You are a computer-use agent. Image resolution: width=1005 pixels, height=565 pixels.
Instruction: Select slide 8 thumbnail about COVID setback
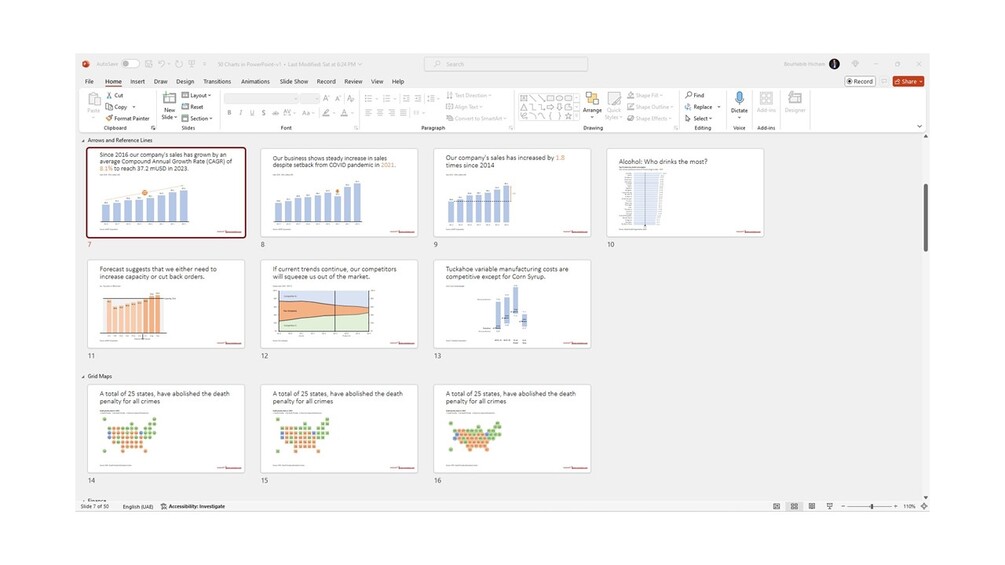[339, 193]
